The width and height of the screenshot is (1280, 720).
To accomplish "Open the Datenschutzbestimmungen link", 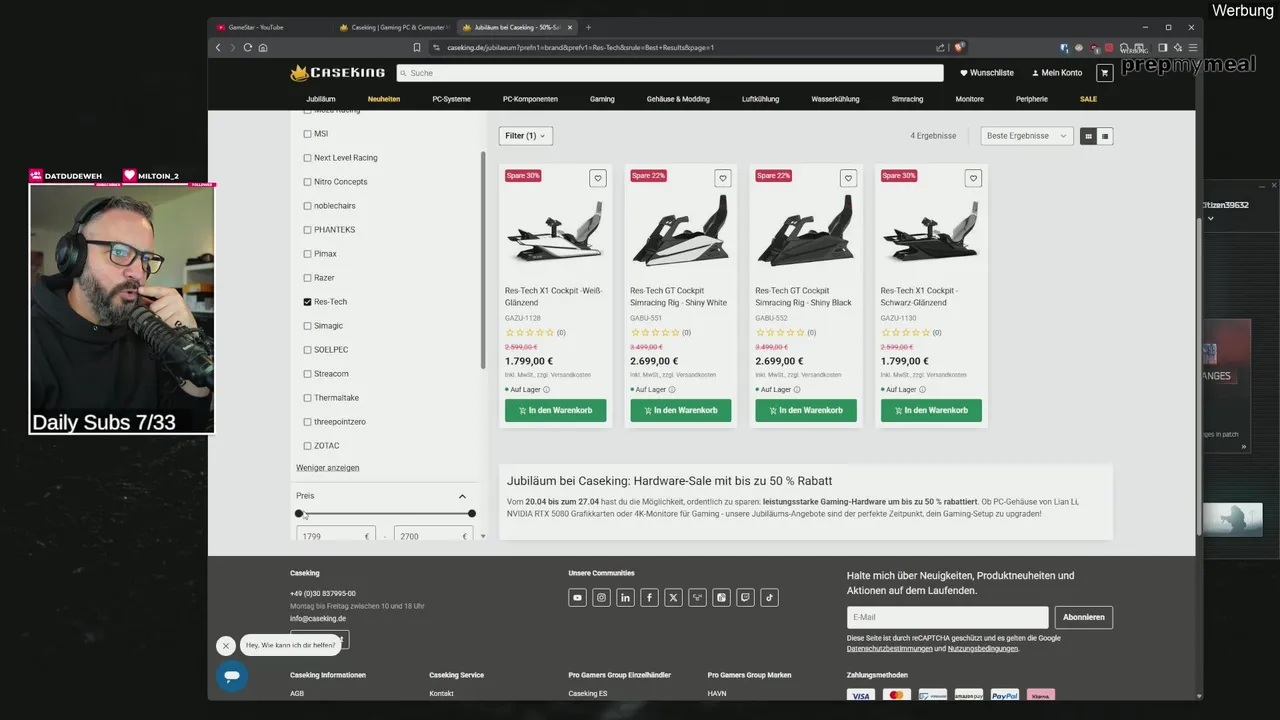I will pyautogui.click(x=889, y=649).
